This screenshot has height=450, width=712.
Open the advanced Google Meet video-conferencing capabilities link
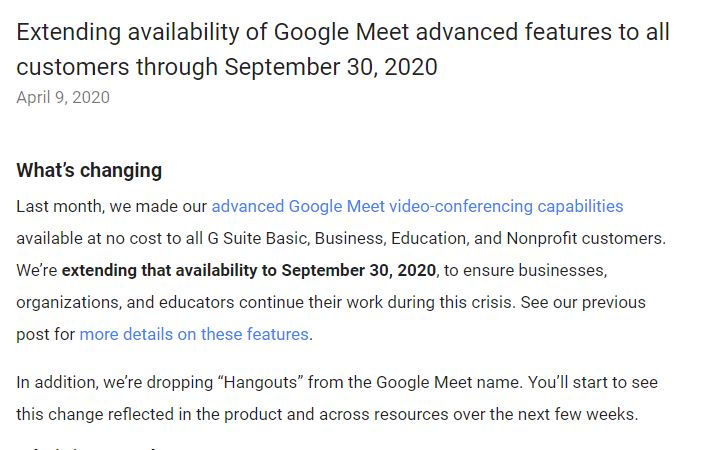pyautogui.click(x=417, y=207)
